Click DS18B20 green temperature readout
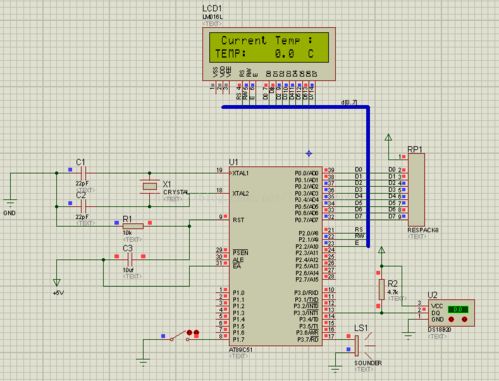The width and height of the screenshot is (499, 381). point(458,309)
